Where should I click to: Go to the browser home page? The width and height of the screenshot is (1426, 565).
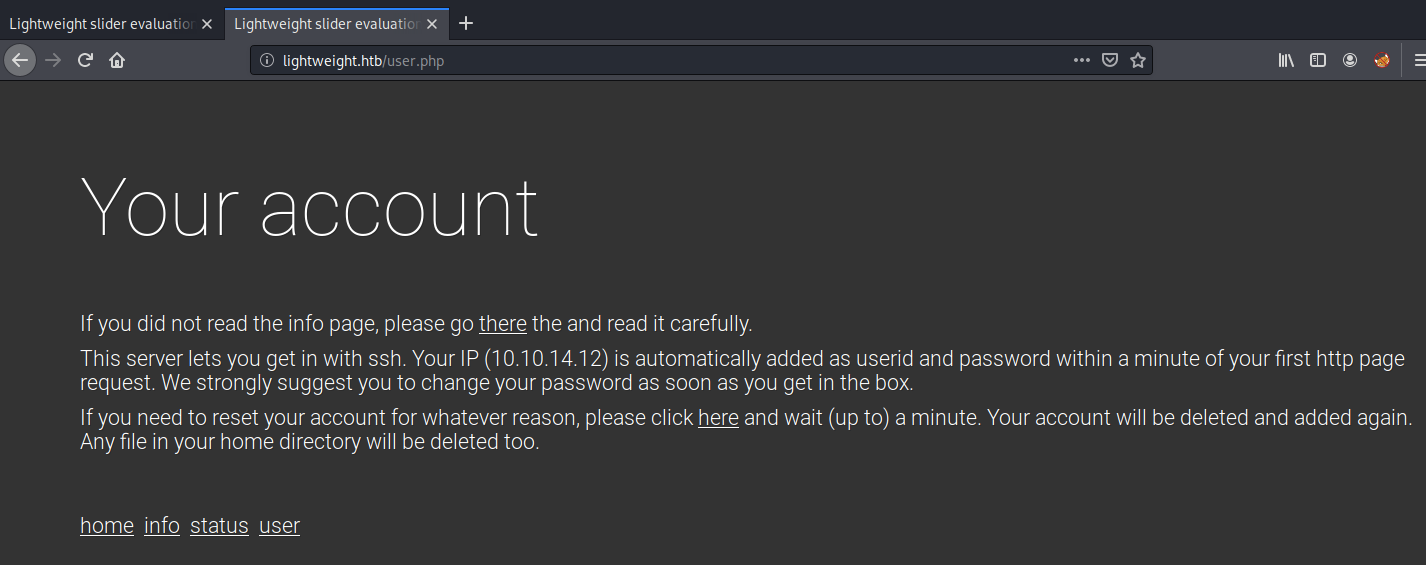click(x=117, y=60)
